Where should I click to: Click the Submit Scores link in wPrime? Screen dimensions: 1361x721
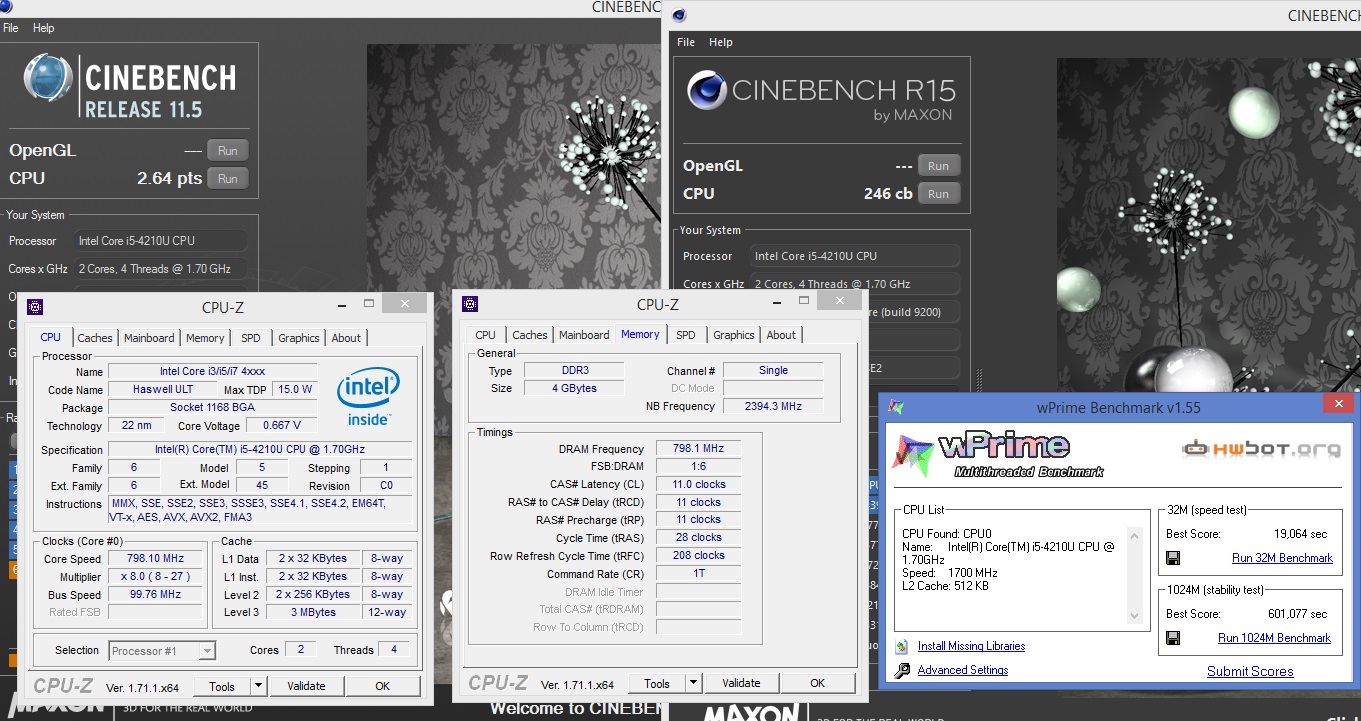click(x=1250, y=672)
